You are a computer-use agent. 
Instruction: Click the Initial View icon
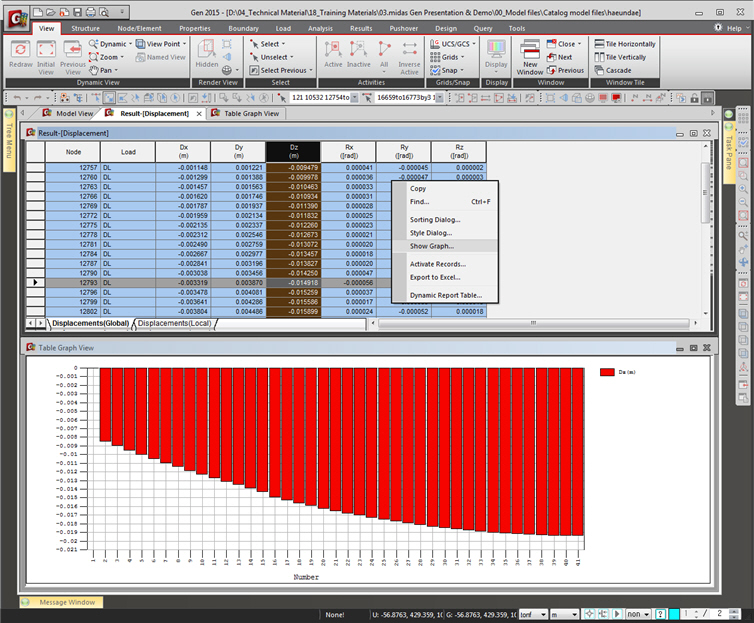click(x=46, y=55)
